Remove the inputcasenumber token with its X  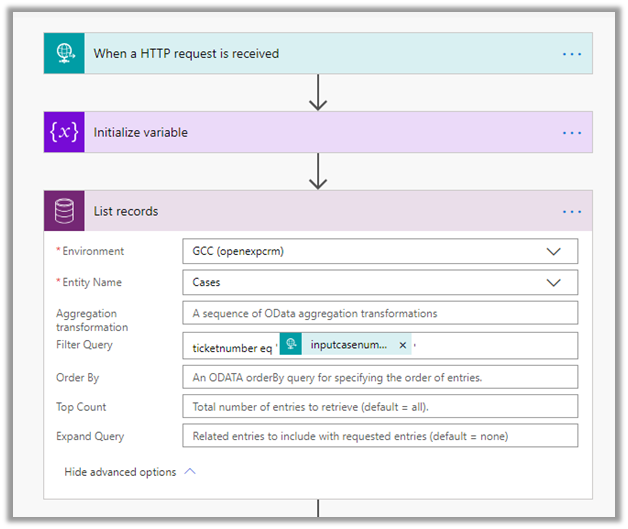coord(403,345)
